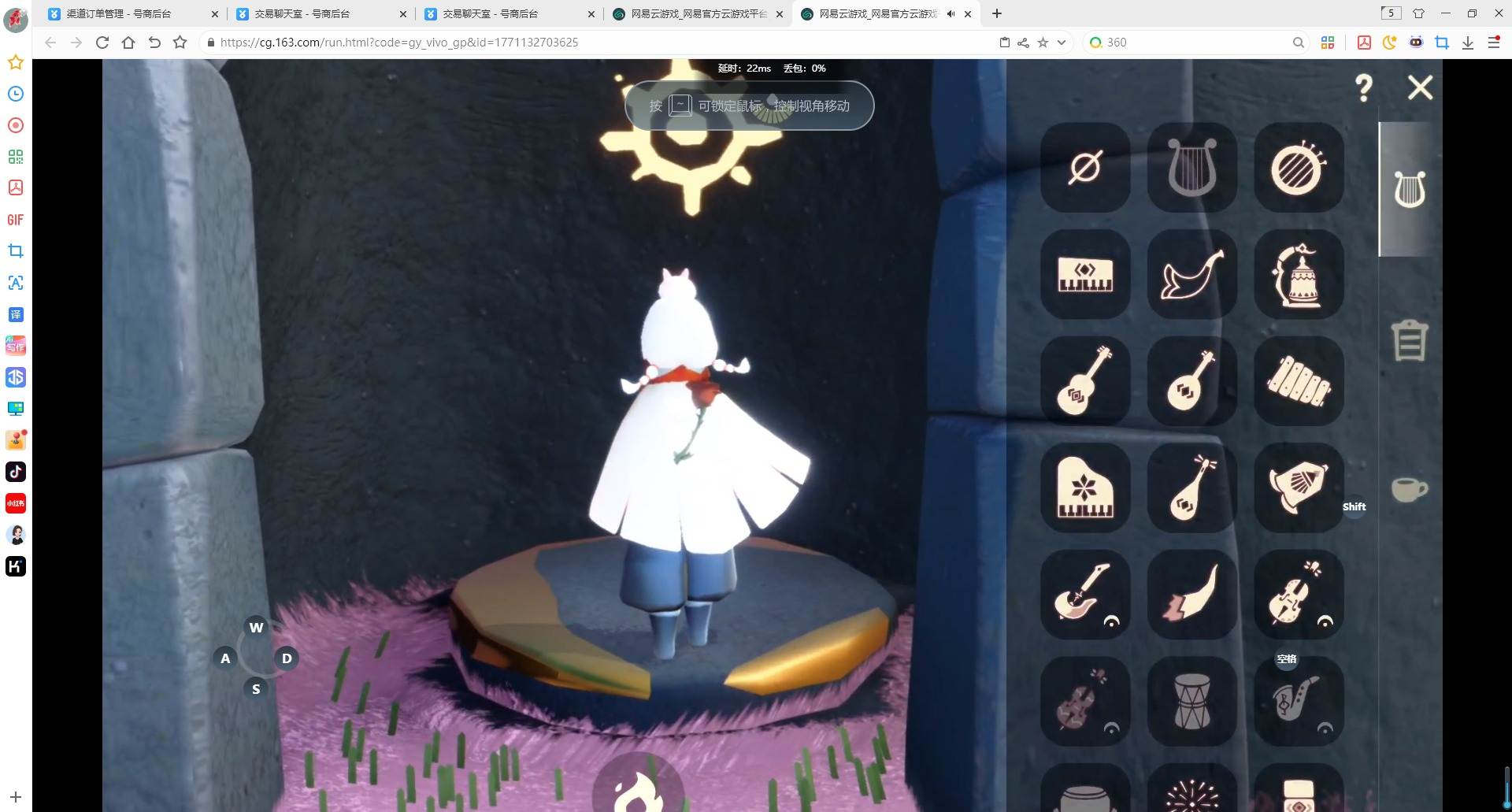Focus the 360 search box

[x=1197, y=43]
